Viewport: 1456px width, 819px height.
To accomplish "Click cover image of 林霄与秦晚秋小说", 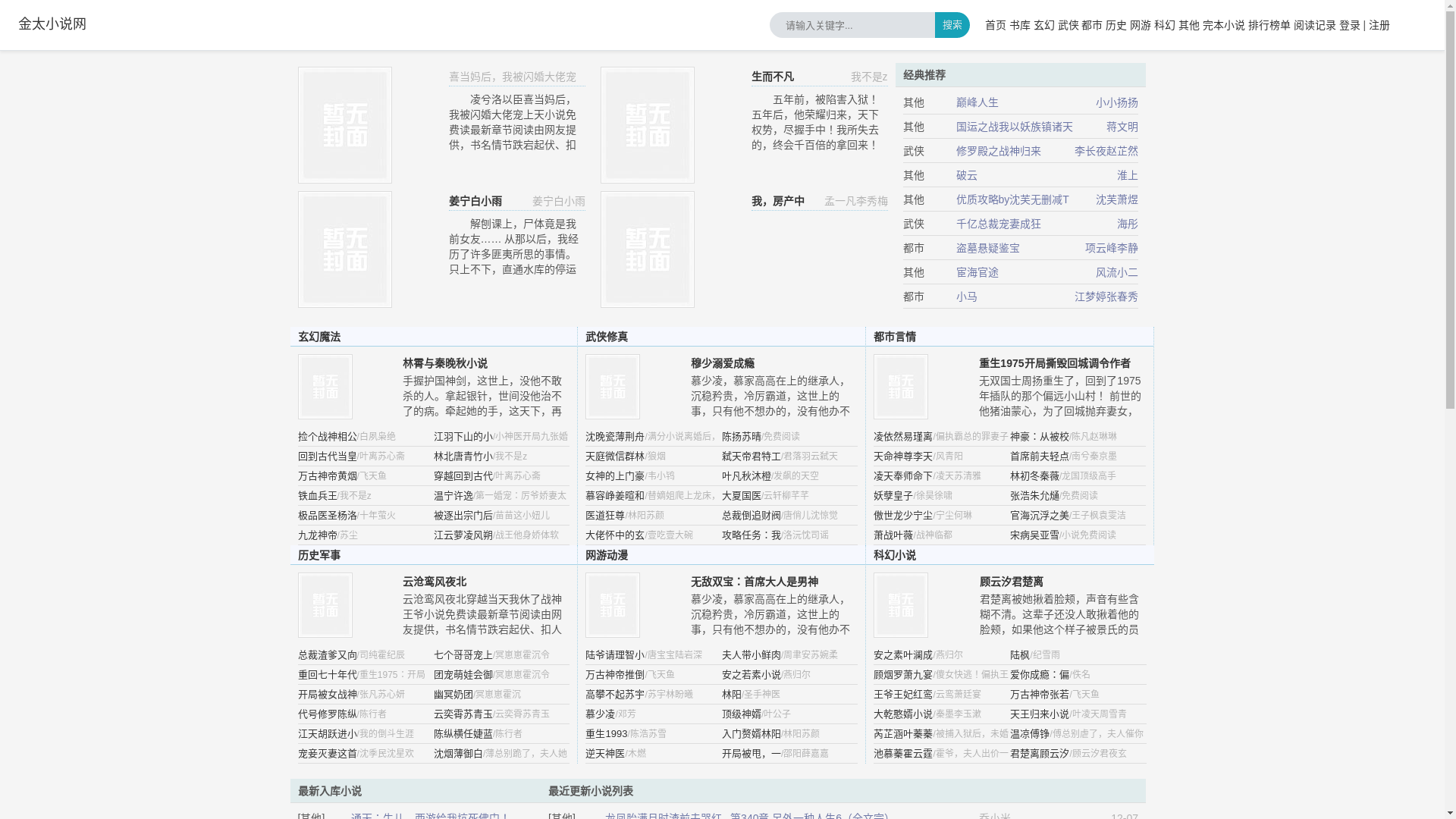I will pyautogui.click(x=325, y=387).
